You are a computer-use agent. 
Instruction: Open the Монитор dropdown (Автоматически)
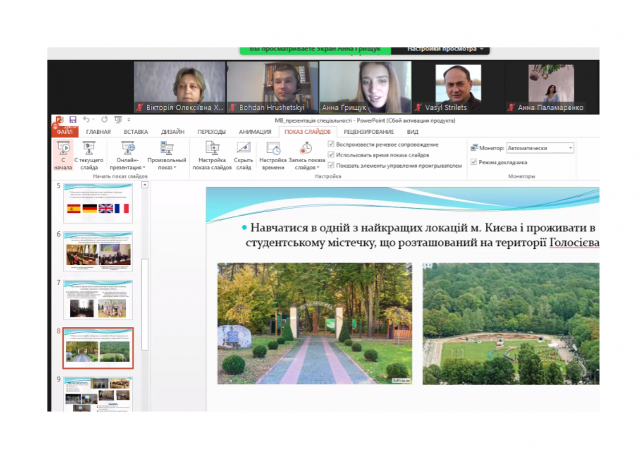pos(540,148)
